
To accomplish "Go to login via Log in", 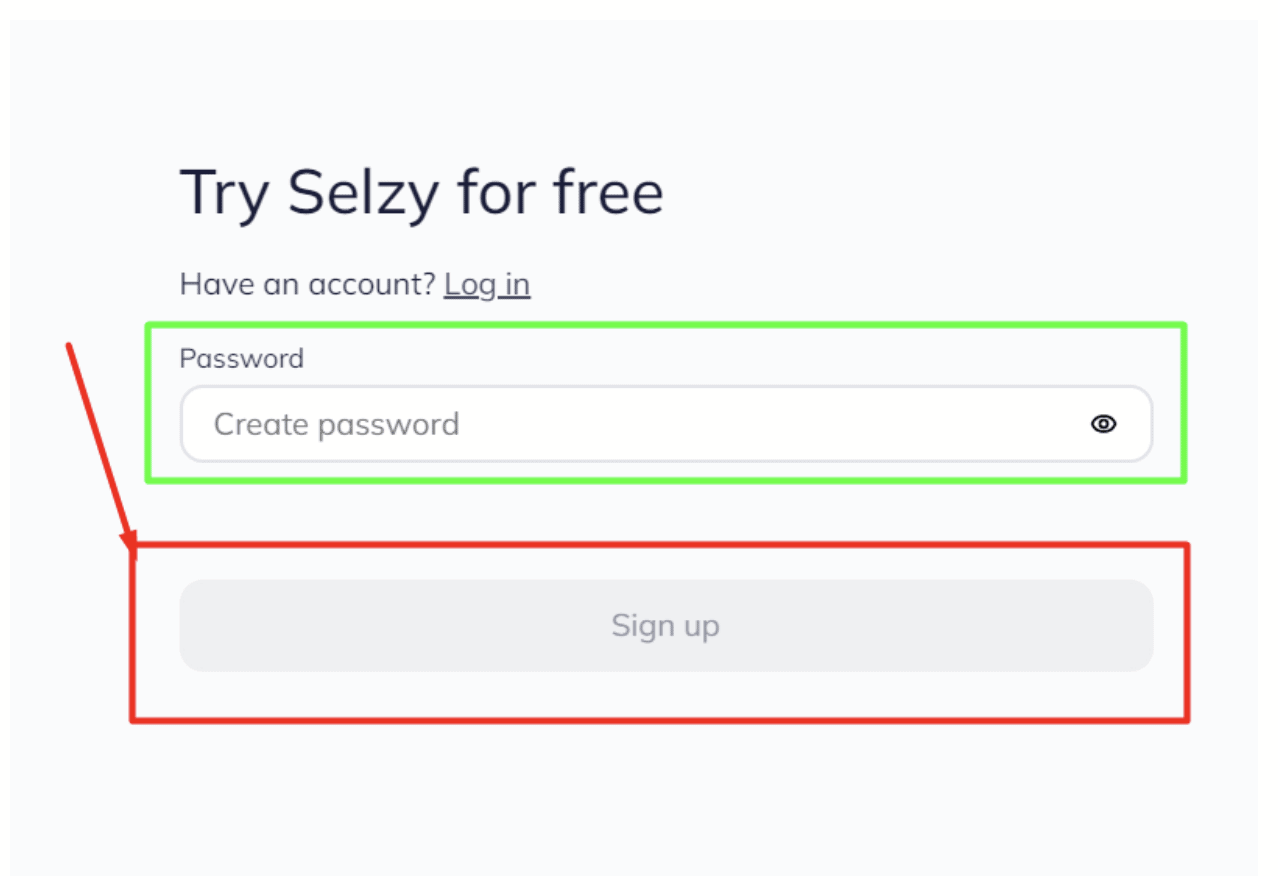I will pos(487,285).
